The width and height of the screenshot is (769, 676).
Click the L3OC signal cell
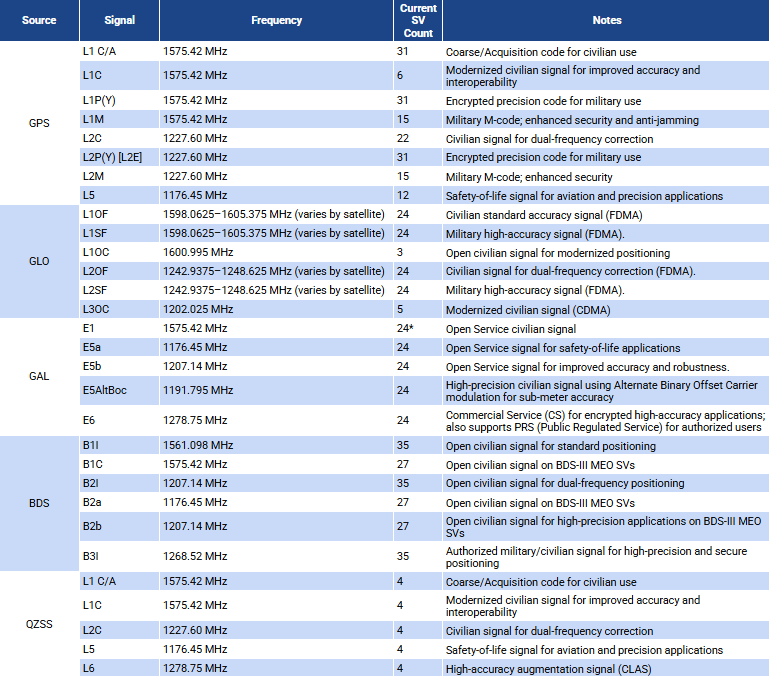(x=119, y=309)
